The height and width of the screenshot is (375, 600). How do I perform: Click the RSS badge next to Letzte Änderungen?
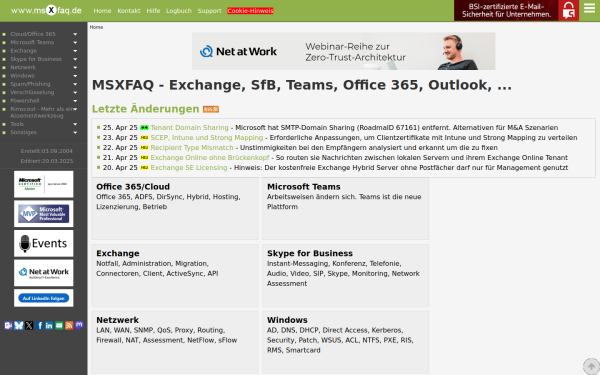tap(211, 109)
